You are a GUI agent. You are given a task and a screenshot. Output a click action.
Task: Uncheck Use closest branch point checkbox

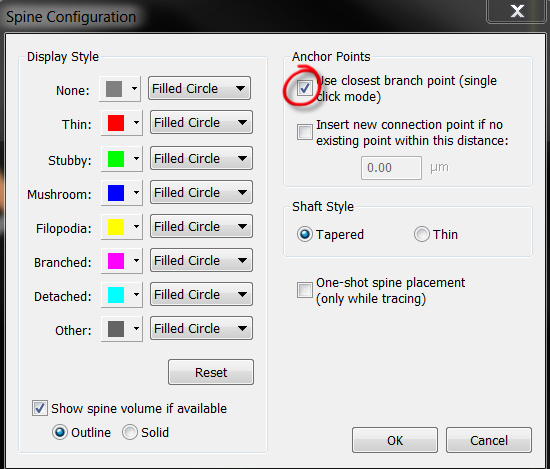pyautogui.click(x=304, y=88)
